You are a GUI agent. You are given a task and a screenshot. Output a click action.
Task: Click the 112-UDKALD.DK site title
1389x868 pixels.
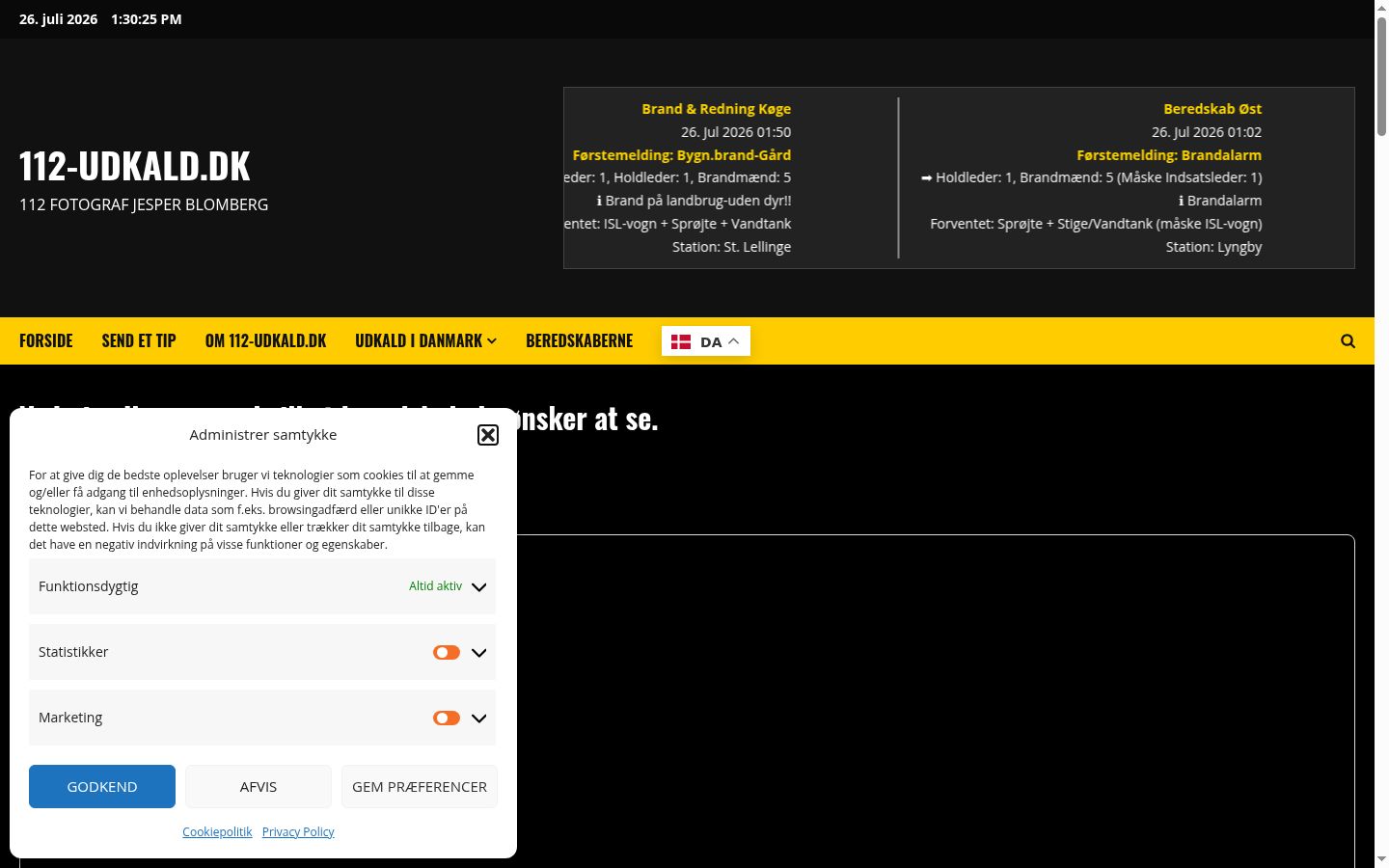(x=135, y=166)
